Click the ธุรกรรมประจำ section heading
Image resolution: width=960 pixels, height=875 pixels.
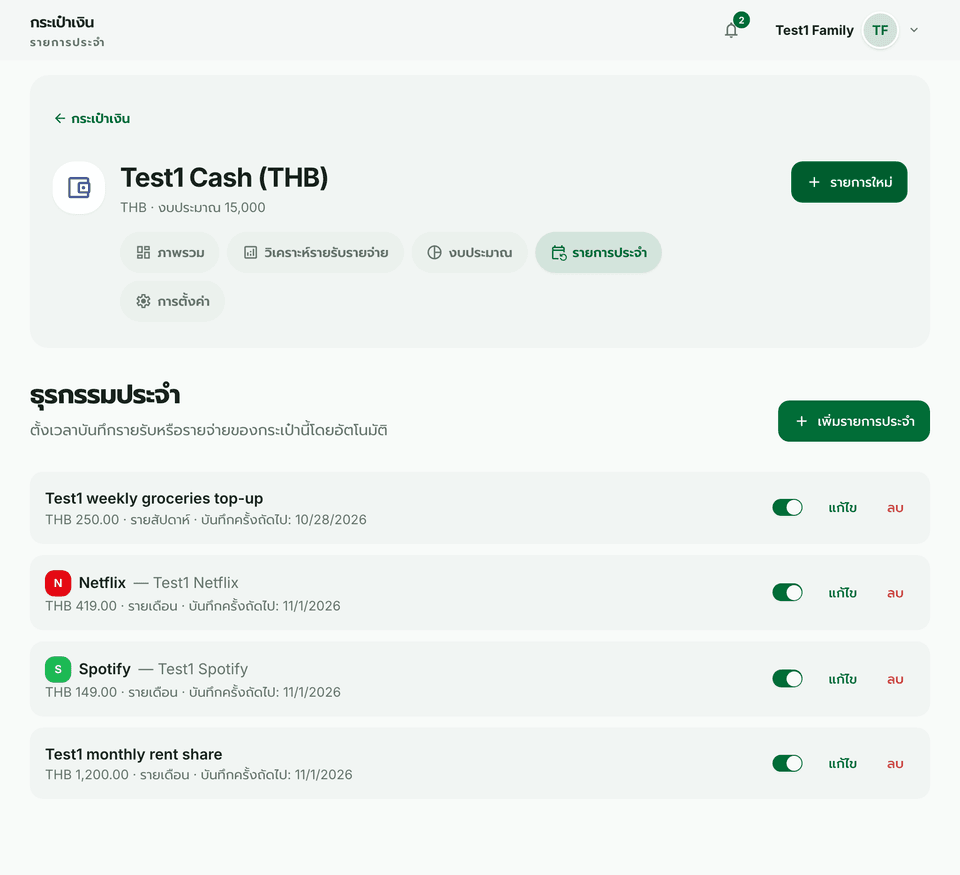[105, 396]
